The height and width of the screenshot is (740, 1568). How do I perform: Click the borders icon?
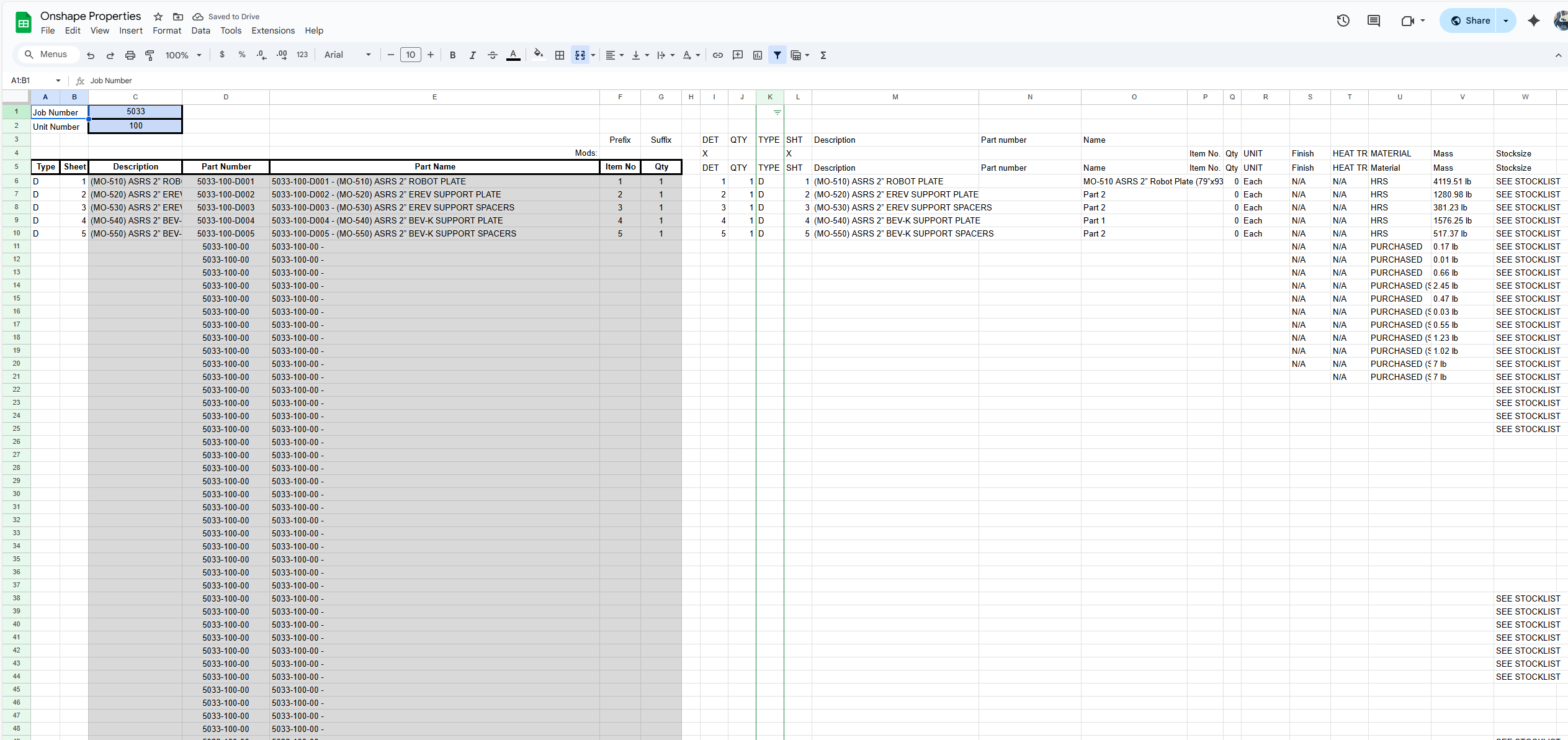pos(559,55)
